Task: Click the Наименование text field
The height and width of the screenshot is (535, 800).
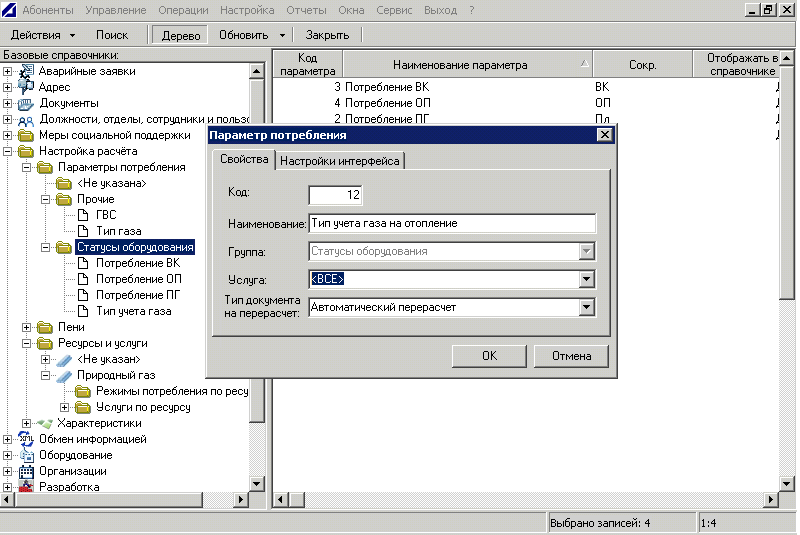Action: pos(452,223)
